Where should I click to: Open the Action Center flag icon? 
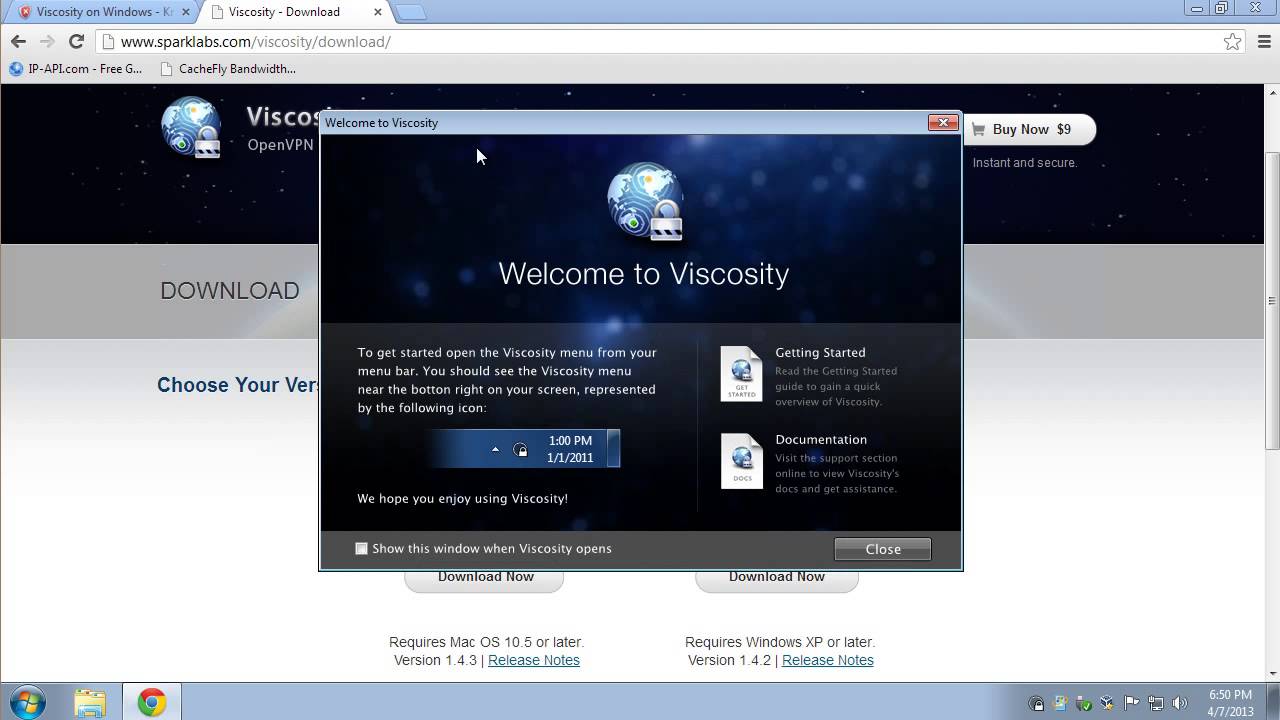point(1132,703)
